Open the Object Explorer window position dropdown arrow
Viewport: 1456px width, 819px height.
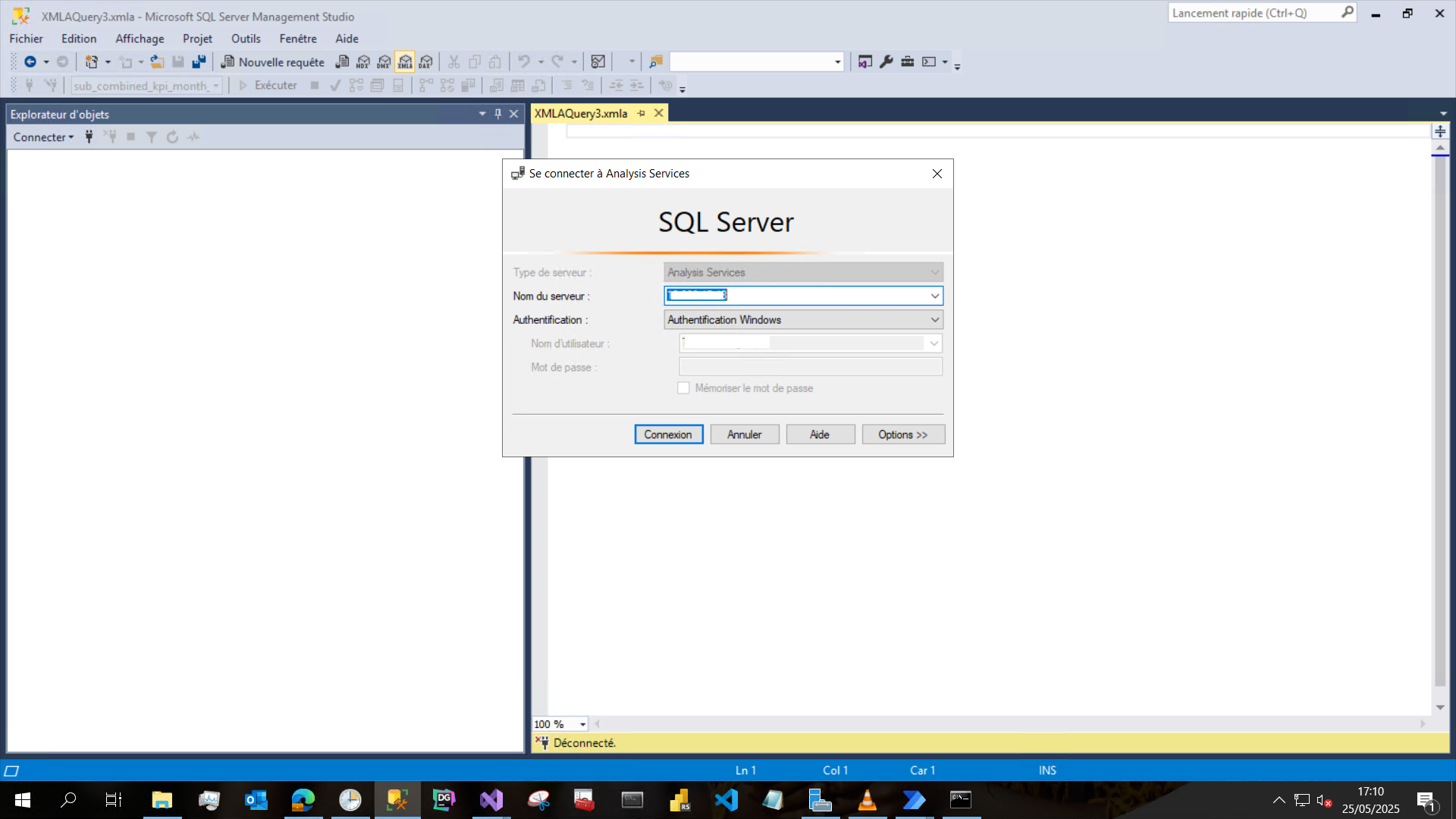click(x=482, y=114)
